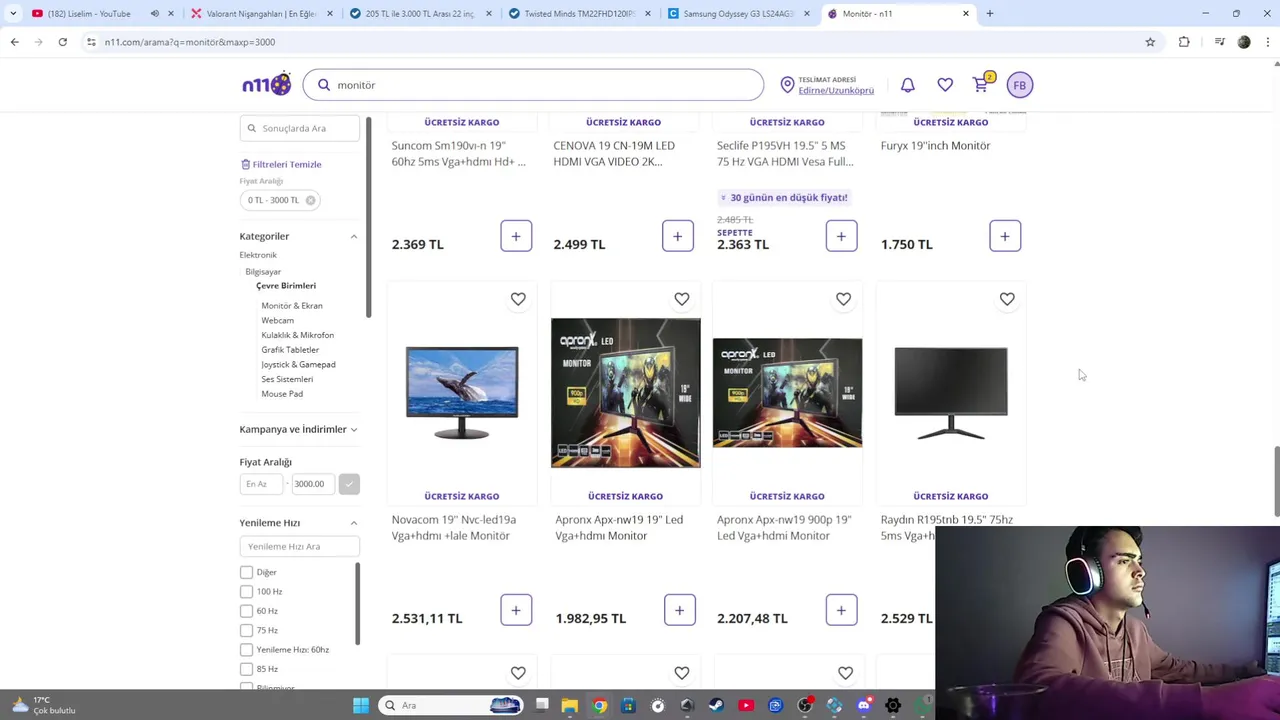This screenshot has height=720, width=1280.
Task: Click the main monitör search box
Action: 533,85
